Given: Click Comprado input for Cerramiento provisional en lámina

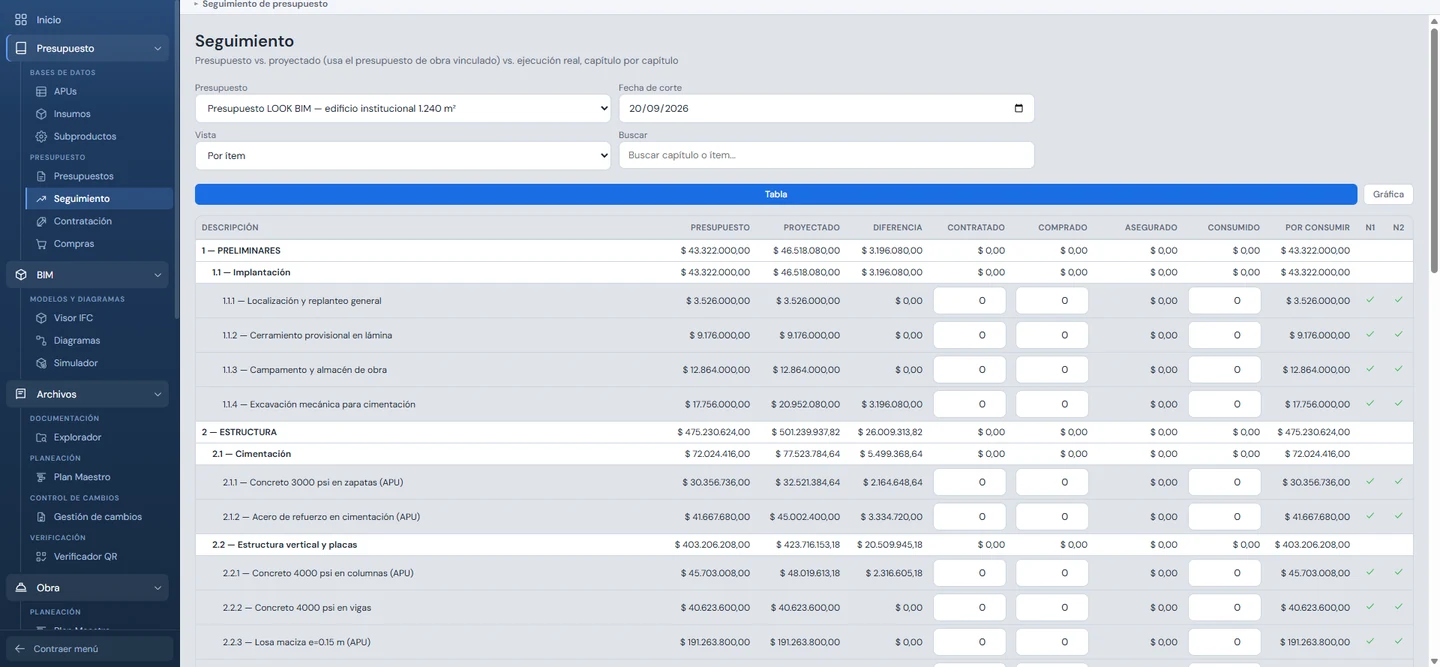Looking at the screenshot, I should tap(1052, 336).
